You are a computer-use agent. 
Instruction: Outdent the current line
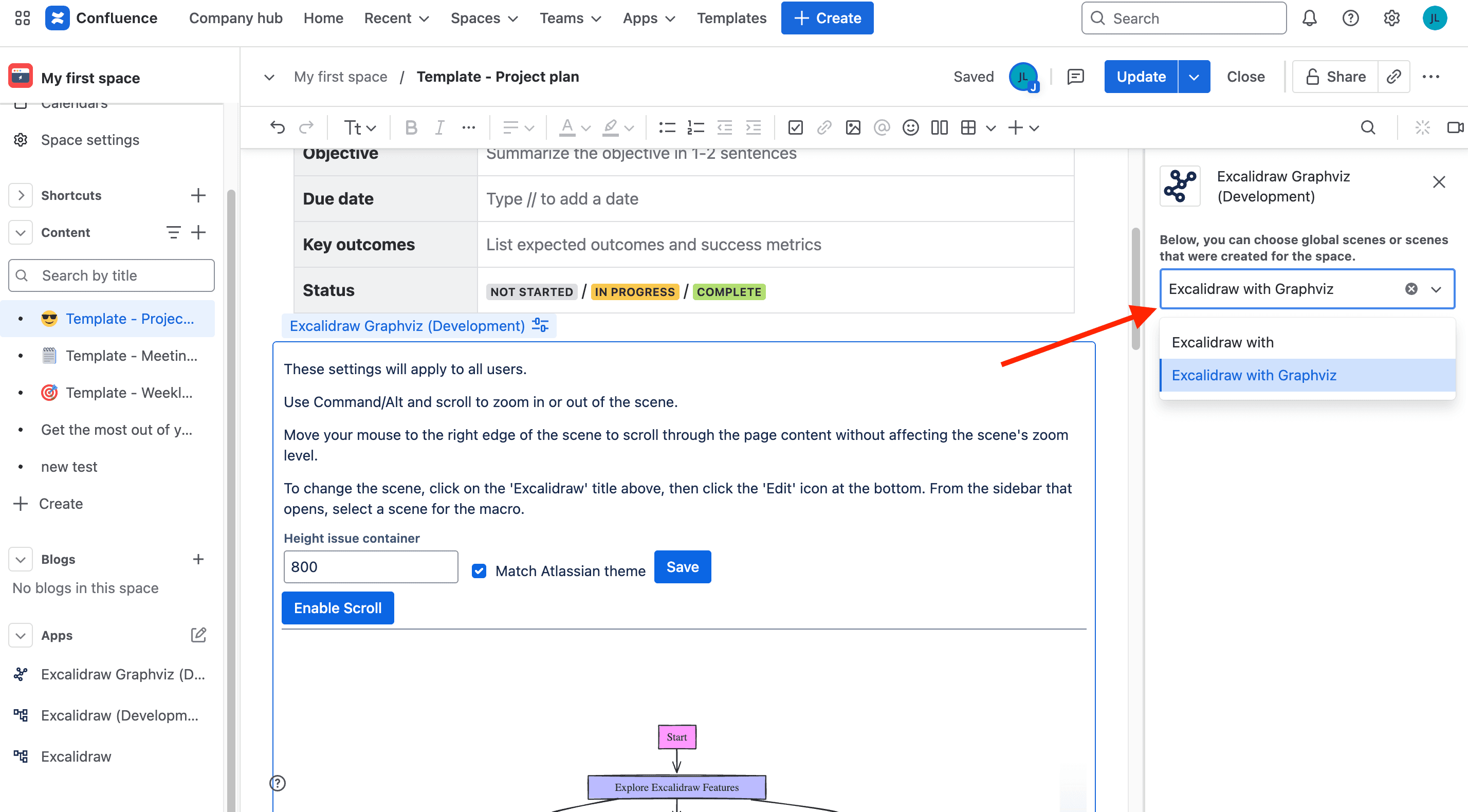pyautogui.click(x=724, y=127)
